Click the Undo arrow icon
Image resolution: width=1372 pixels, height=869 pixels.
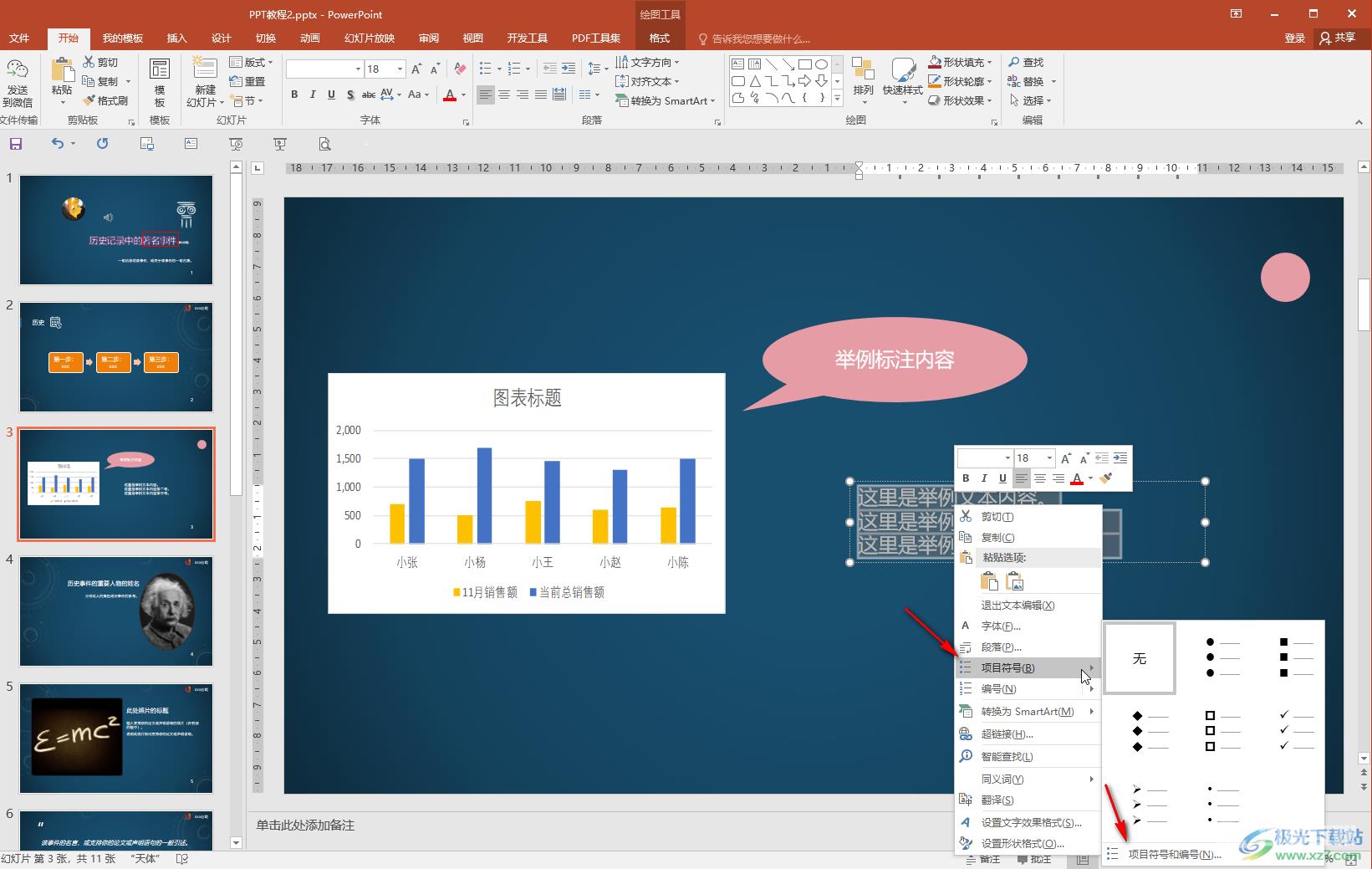pyautogui.click(x=57, y=144)
